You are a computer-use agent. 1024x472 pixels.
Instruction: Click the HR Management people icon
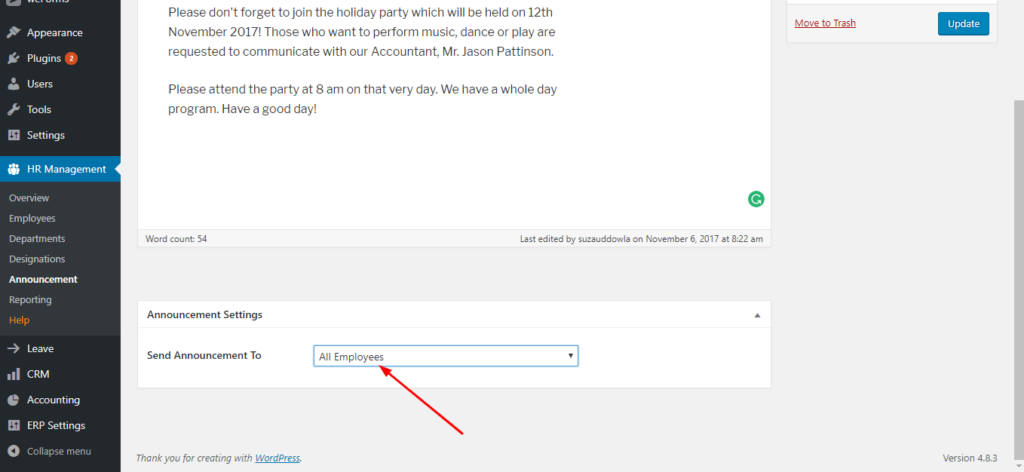click(x=14, y=169)
